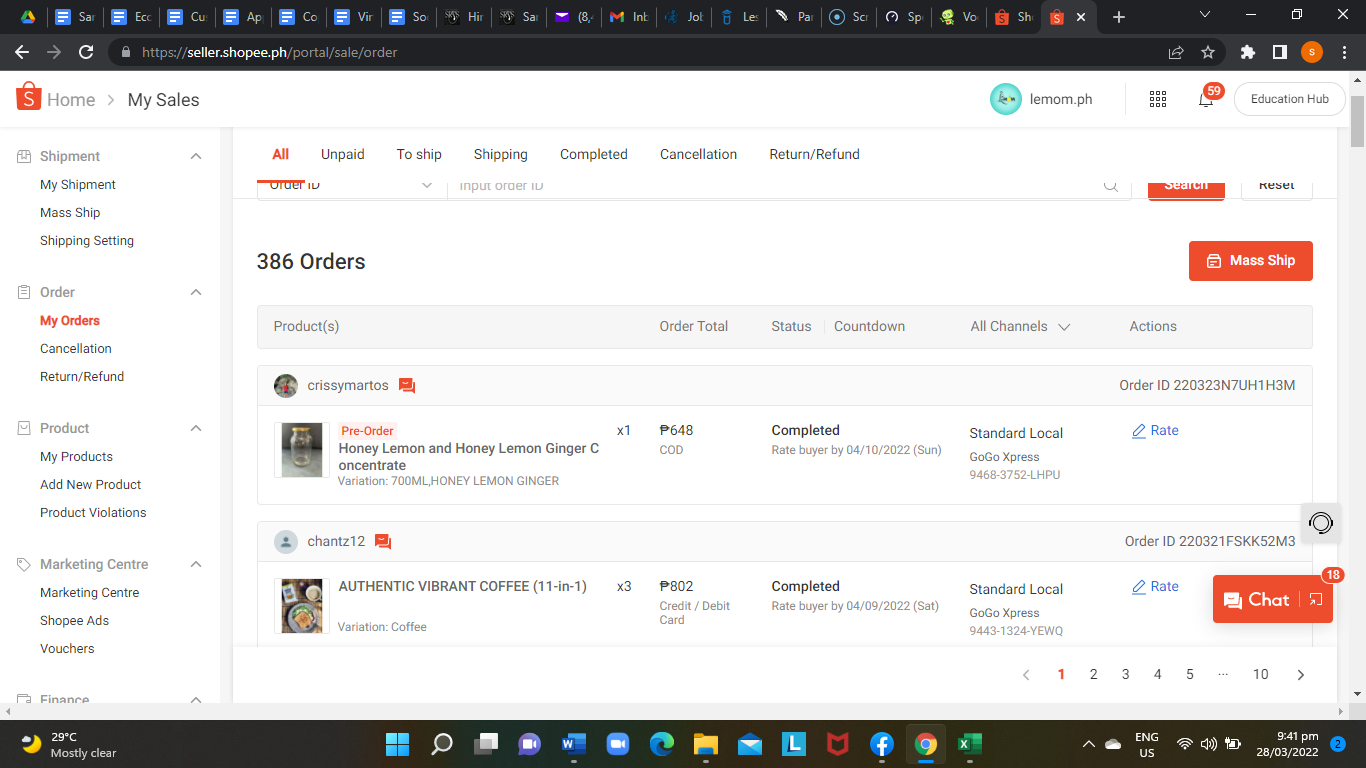Go back with the browser back arrow
1366x768 pixels.
pos(22,52)
